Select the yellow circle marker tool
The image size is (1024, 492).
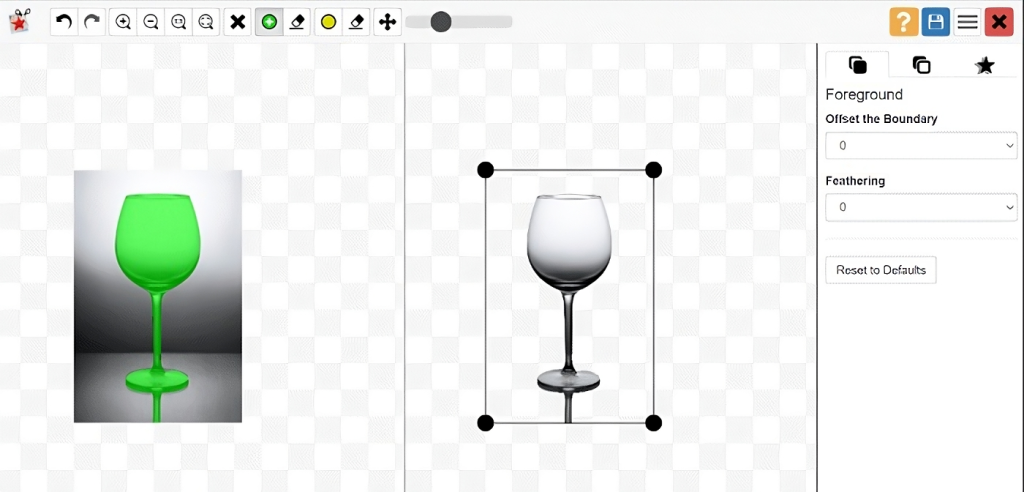click(328, 22)
